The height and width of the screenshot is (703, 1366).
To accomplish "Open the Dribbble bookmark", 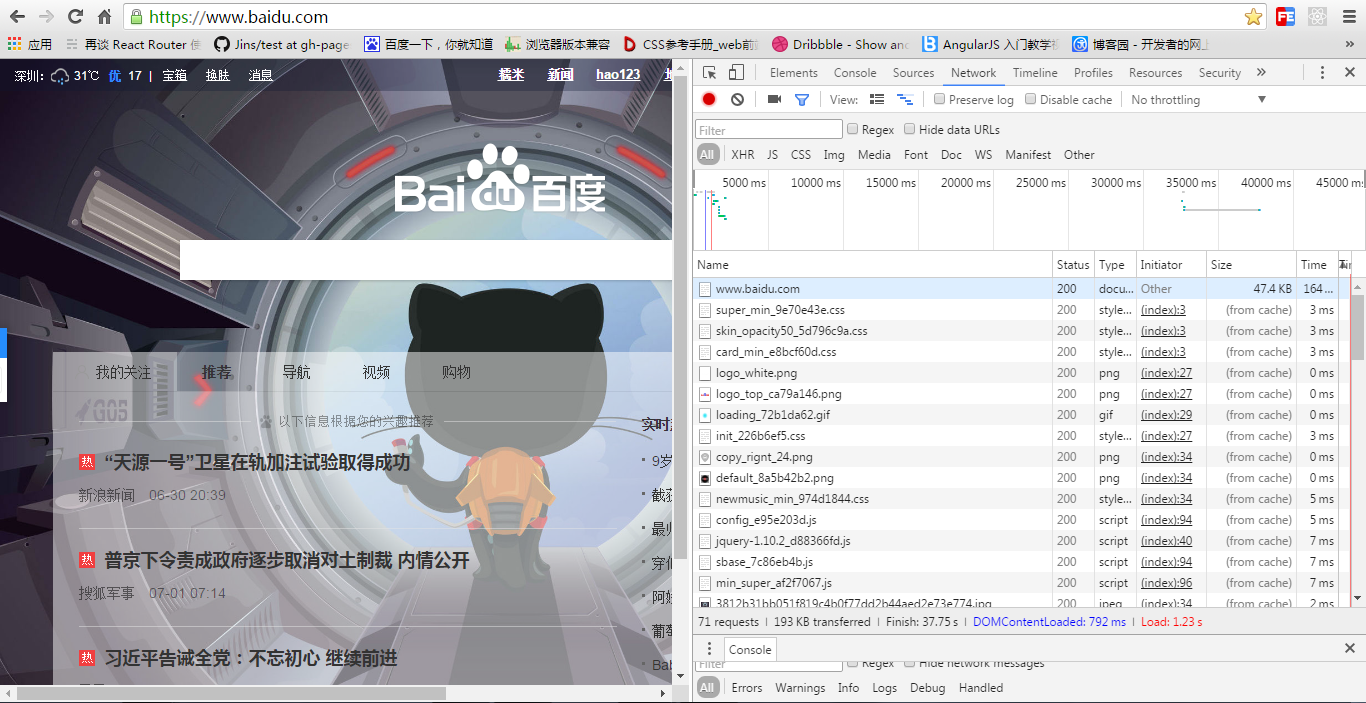I will (840, 44).
